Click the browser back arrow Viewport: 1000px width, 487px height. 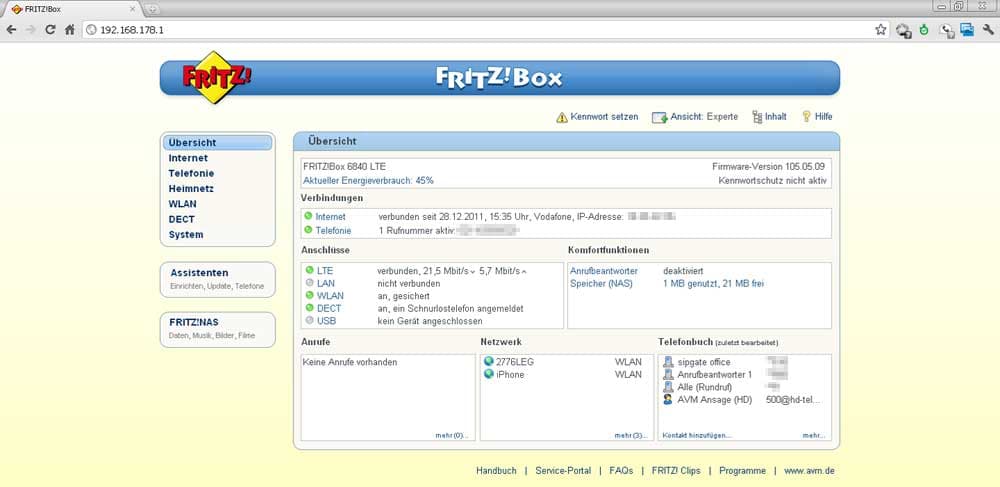tap(11, 29)
